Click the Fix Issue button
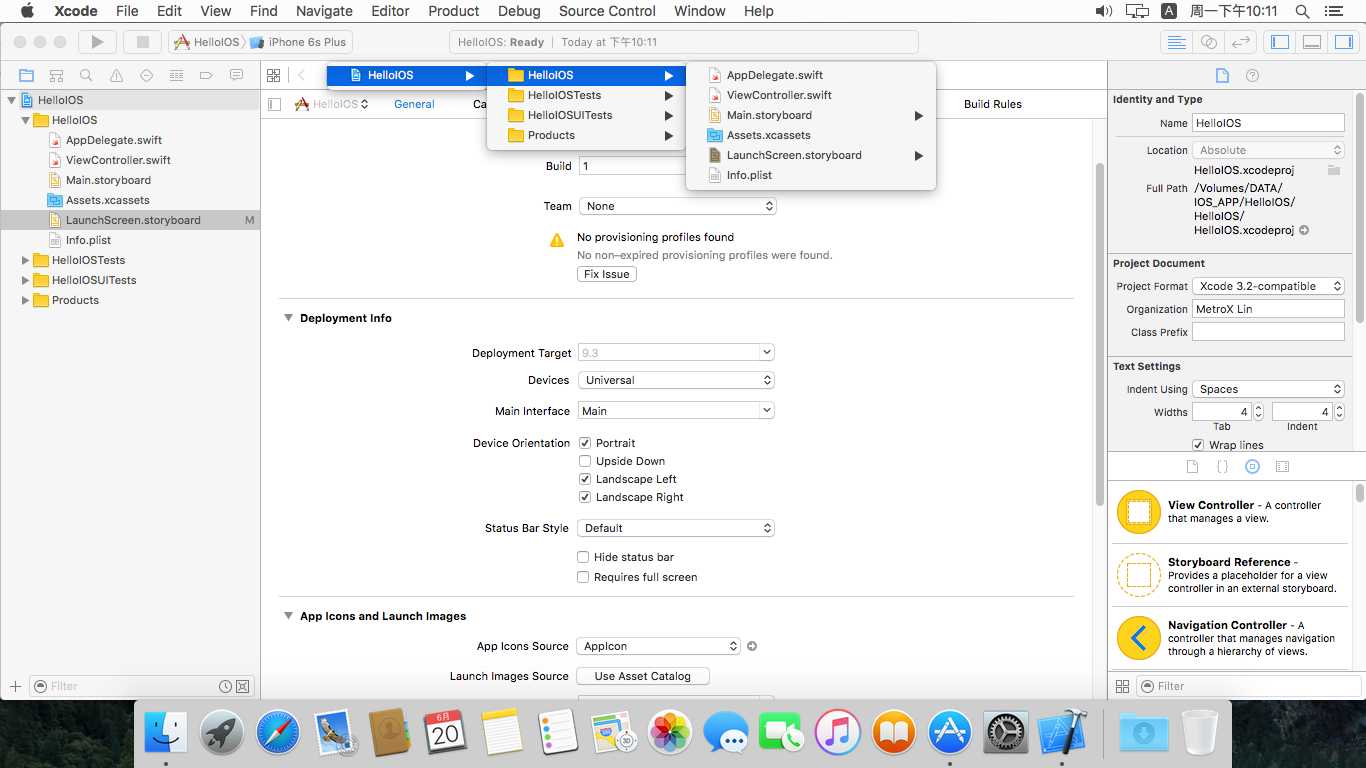 (607, 274)
